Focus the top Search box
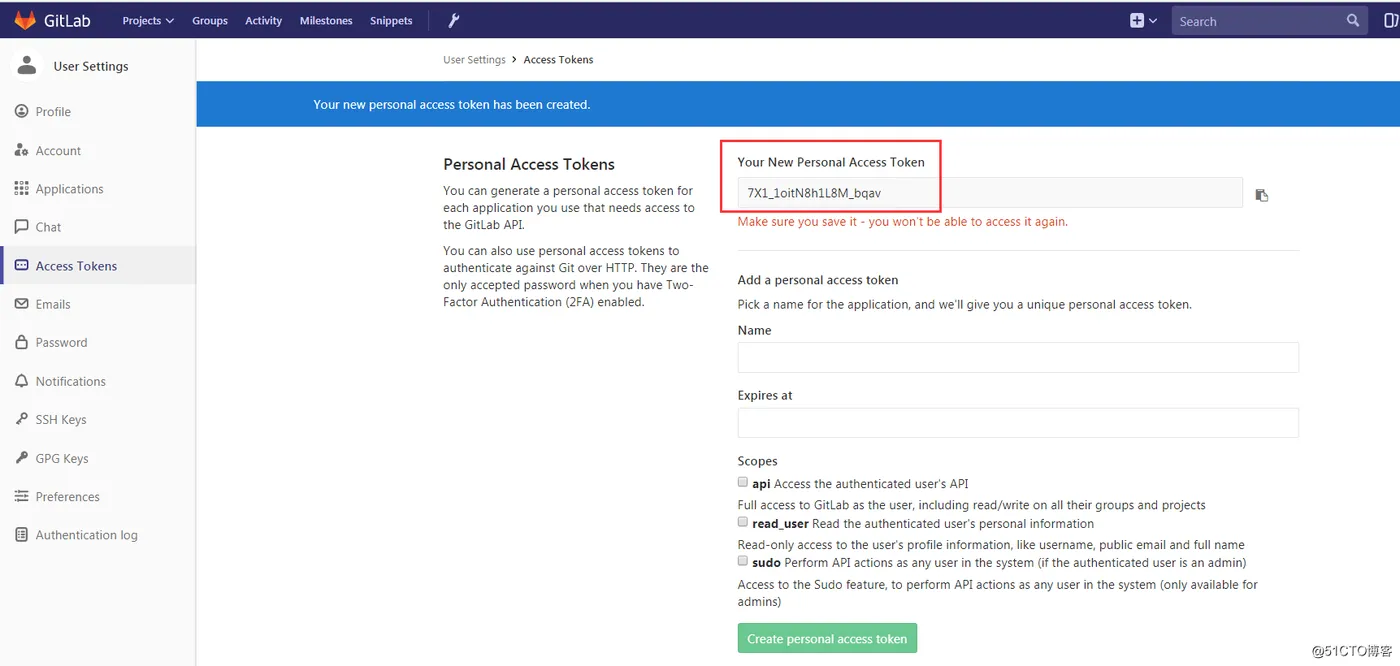Image resolution: width=1400 pixels, height=666 pixels. pyautogui.click(x=1270, y=20)
